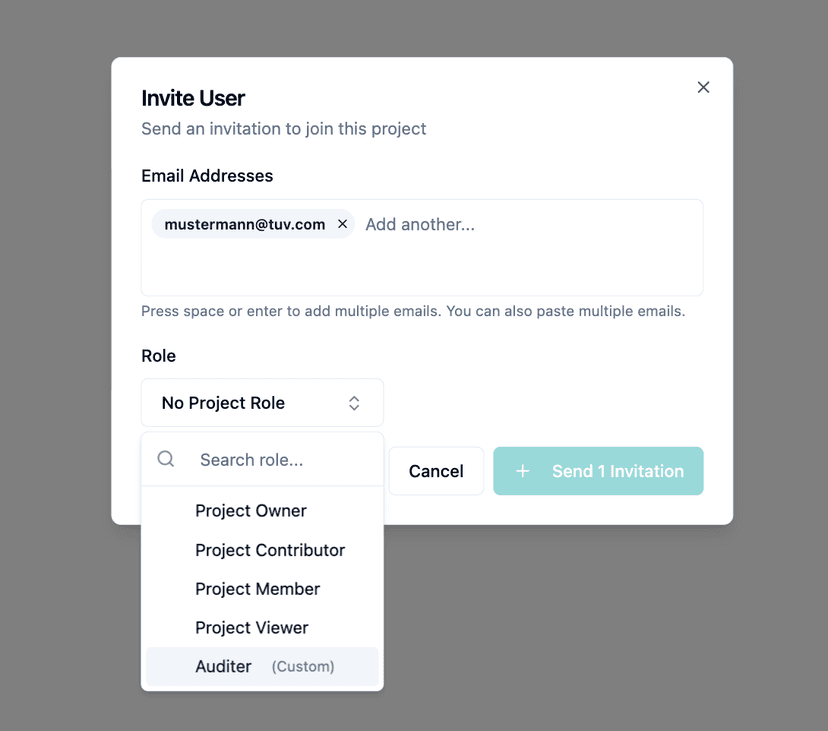
Task: Click the mustermann@tuv.com email chip text
Action: point(244,225)
